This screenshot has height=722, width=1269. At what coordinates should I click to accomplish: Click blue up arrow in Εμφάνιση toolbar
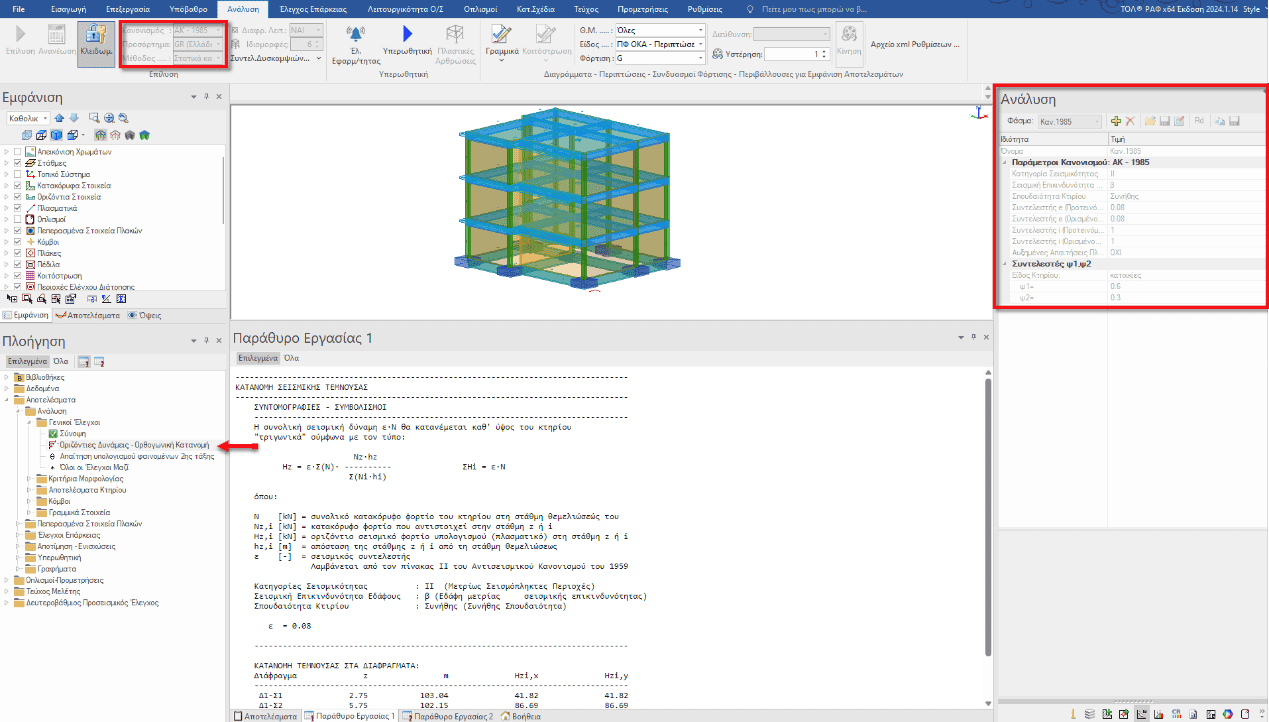[x=59, y=118]
